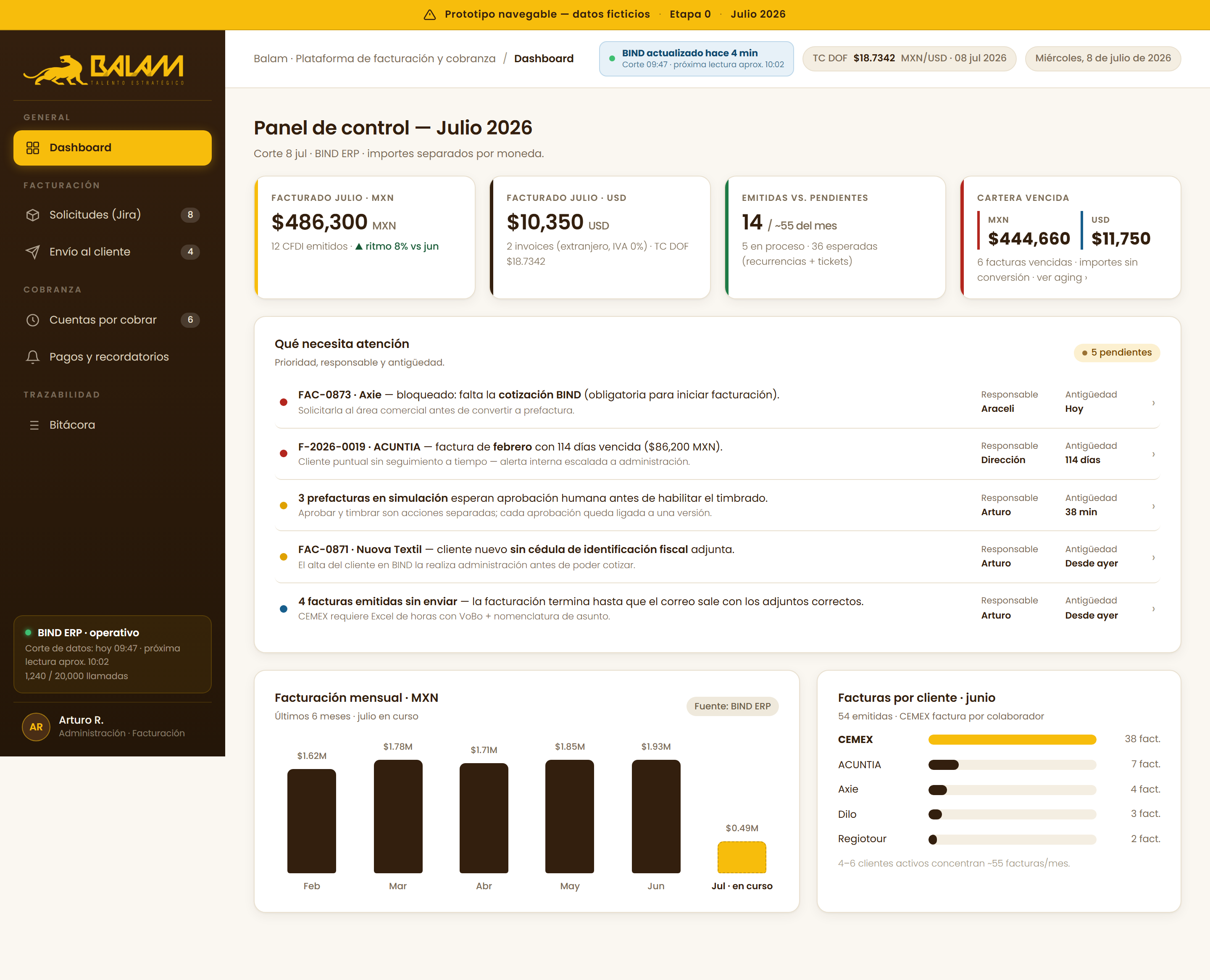The height and width of the screenshot is (980, 1210).
Task: Open Solicitudes (Jira) in the sidebar
Action: (112, 215)
